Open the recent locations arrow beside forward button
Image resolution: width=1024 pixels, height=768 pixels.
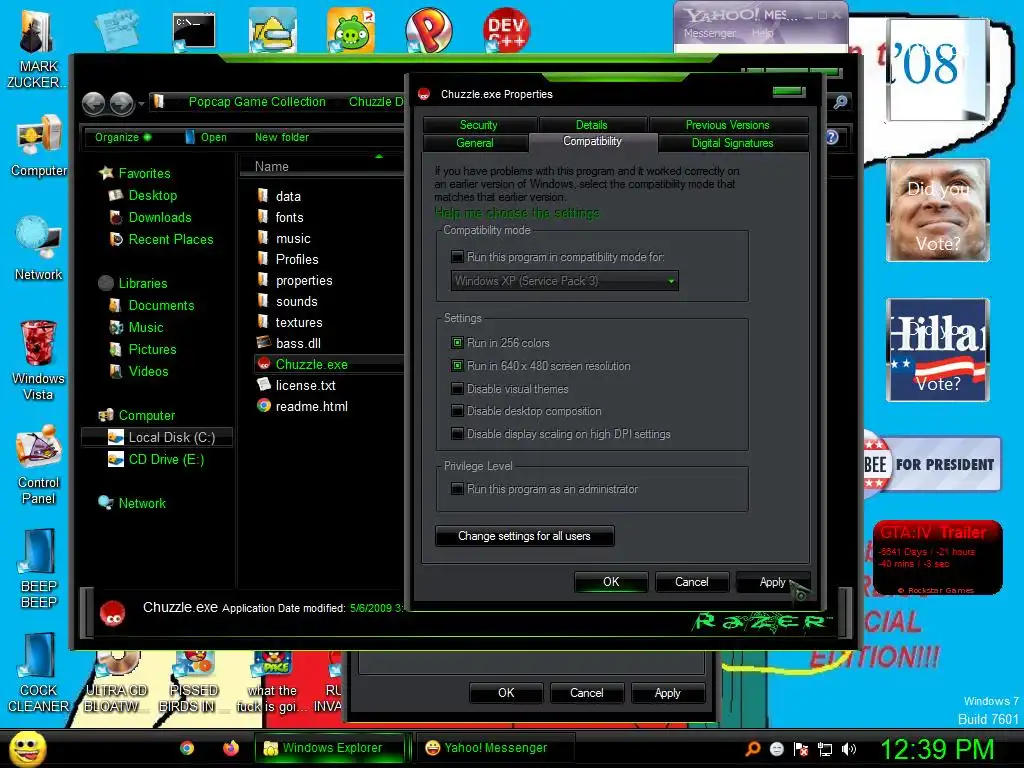click(141, 103)
